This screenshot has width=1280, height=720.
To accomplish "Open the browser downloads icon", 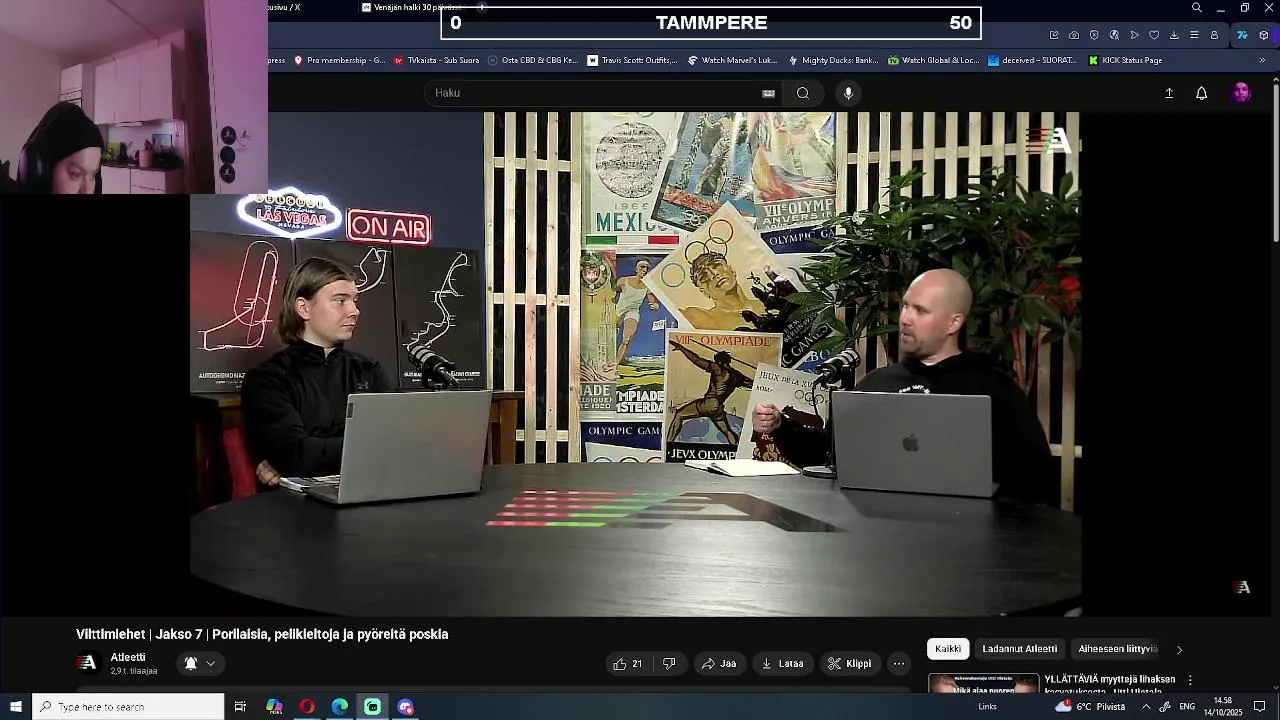I will (1174, 35).
